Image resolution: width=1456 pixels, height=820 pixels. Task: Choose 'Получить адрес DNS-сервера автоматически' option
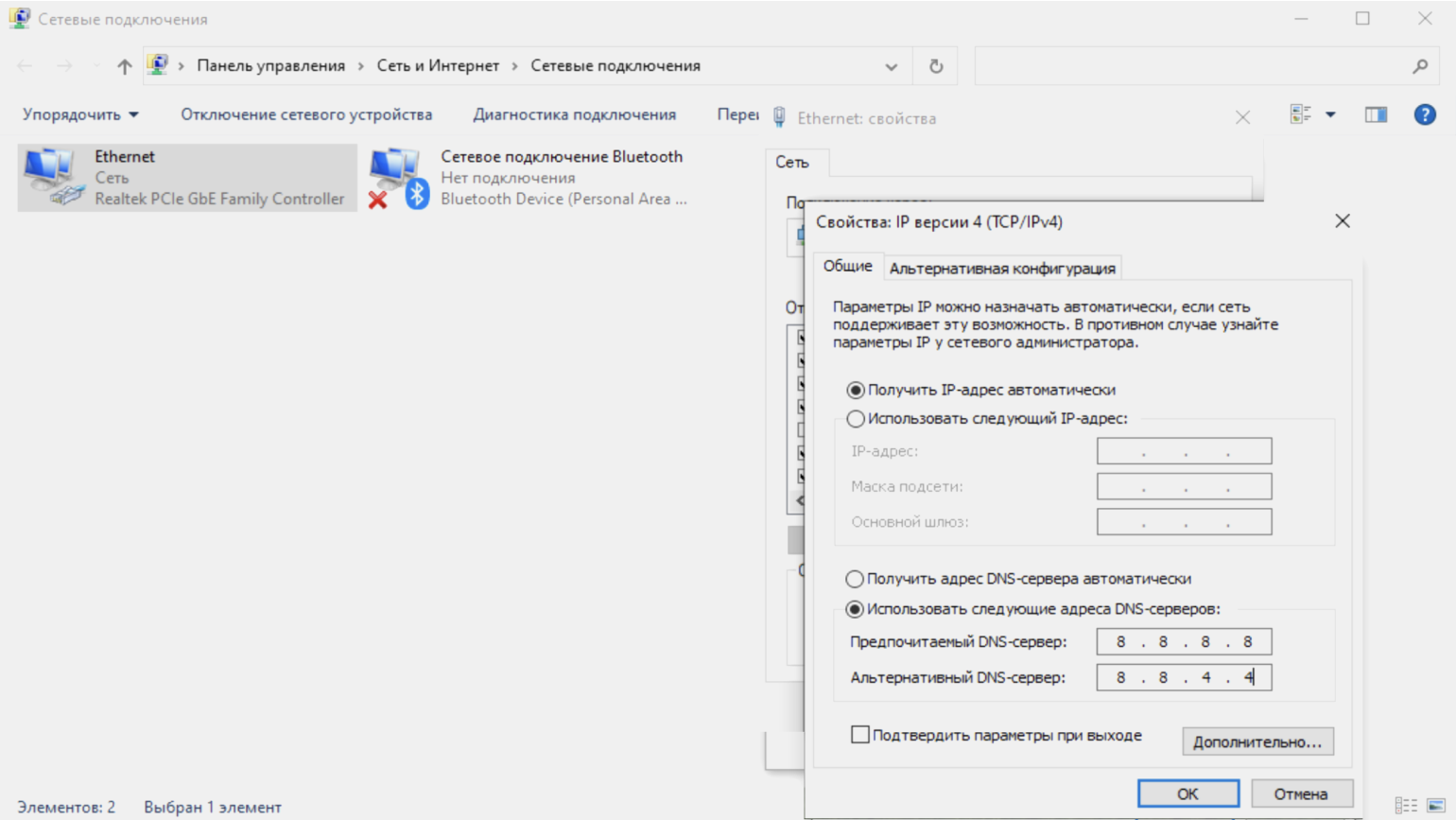click(x=855, y=579)
